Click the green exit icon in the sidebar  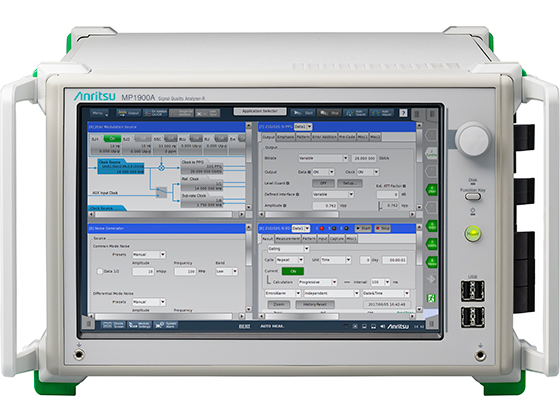[x=431, y=298]
